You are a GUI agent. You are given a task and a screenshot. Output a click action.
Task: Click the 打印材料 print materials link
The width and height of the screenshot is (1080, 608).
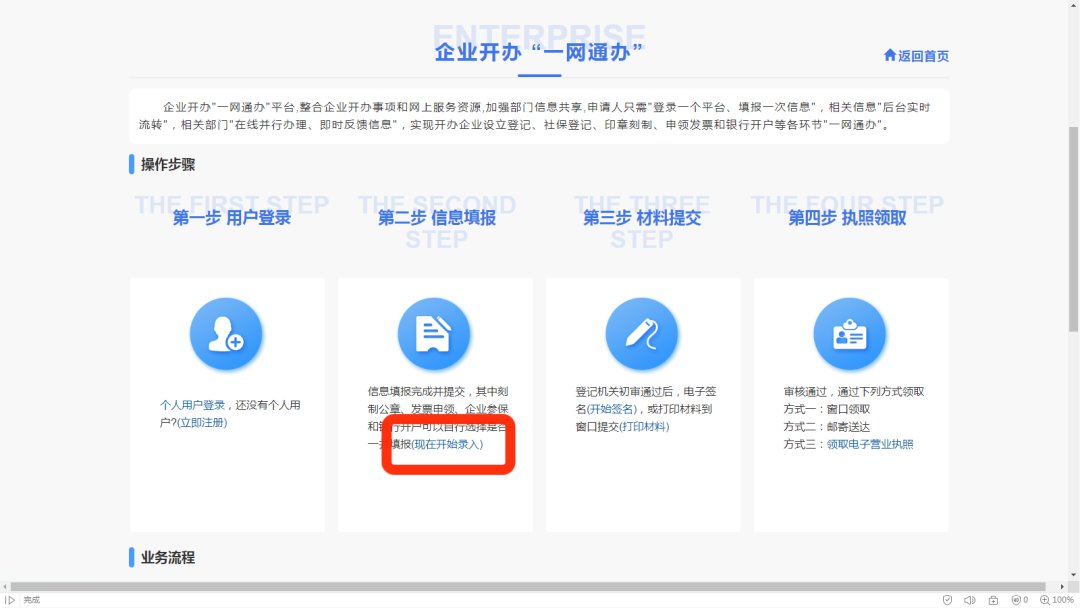(x=644, y=427)
